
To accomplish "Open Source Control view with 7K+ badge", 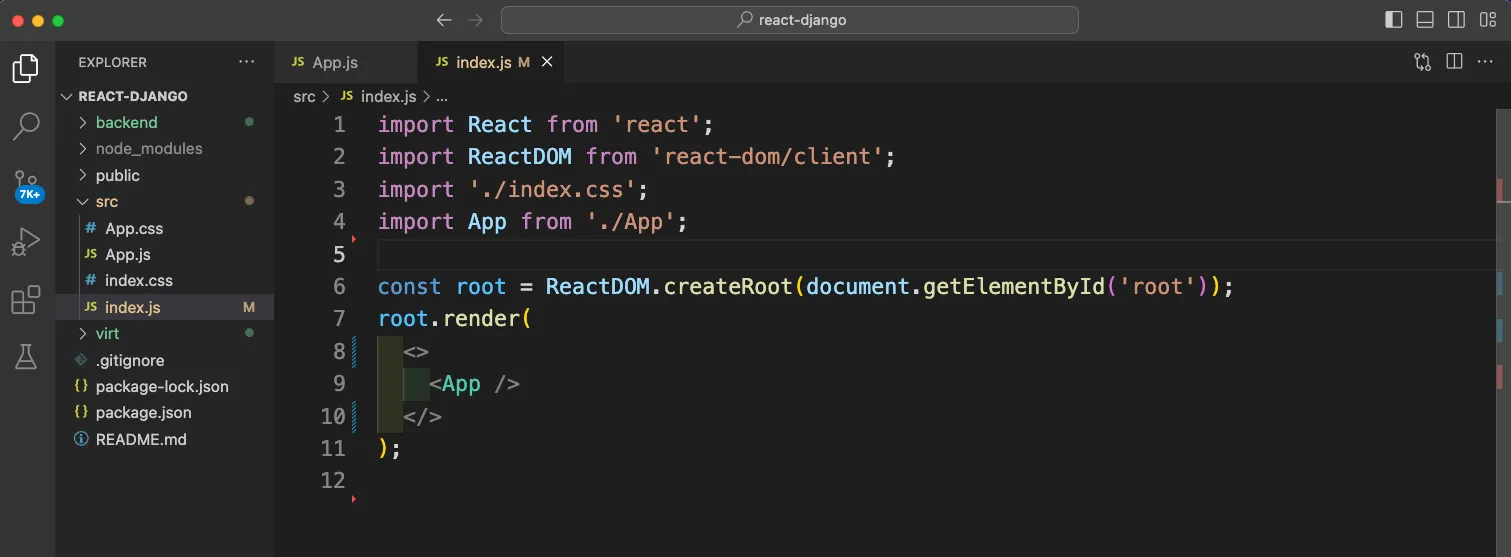I will pos(27,186).
